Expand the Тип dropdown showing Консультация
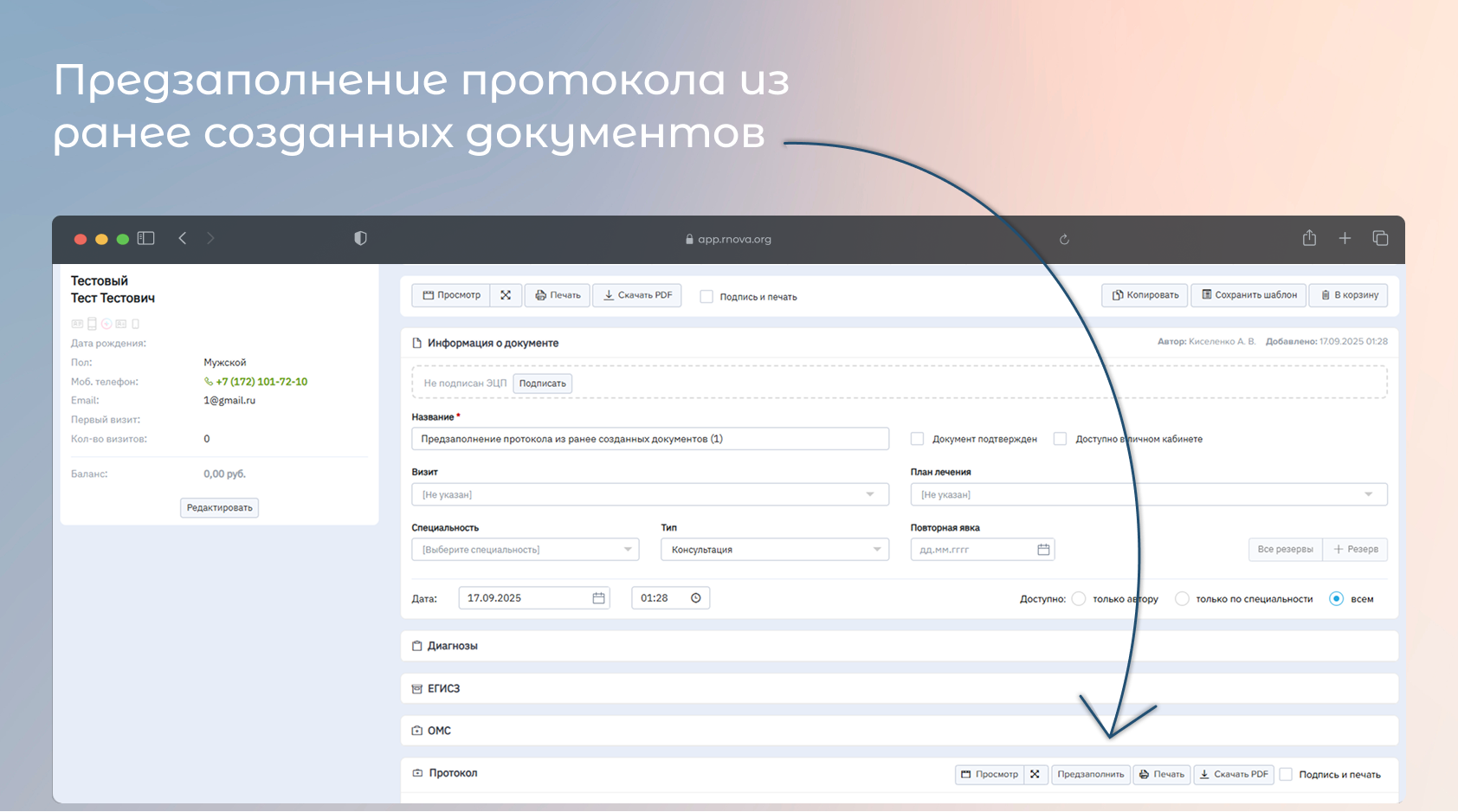 [774, 550]
